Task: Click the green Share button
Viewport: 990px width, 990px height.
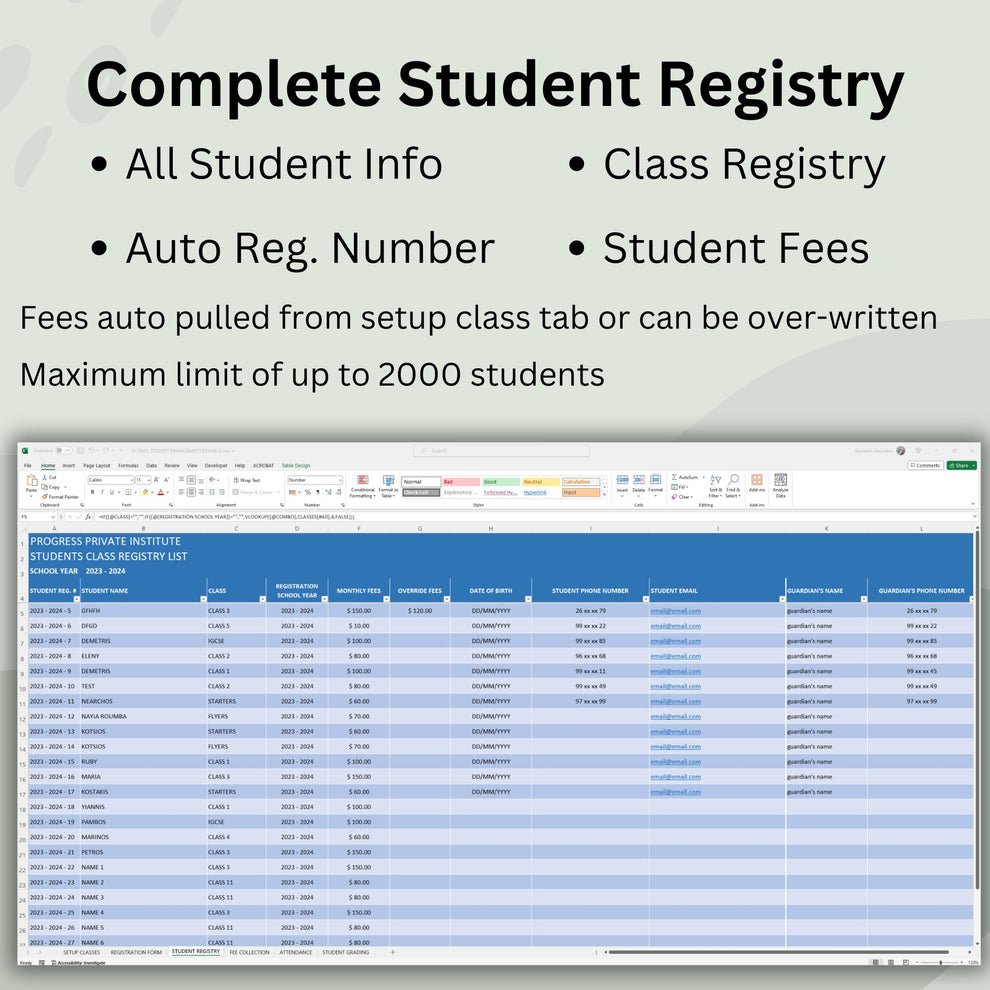Action: [x=962, y=465]
